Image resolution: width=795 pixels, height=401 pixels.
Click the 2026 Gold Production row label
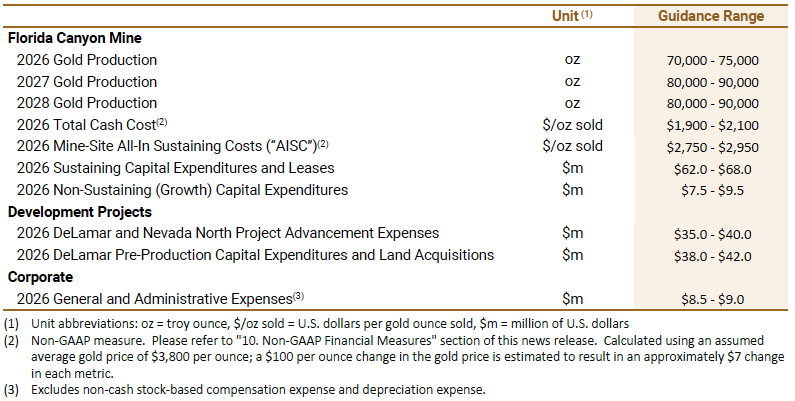[86, 60]
